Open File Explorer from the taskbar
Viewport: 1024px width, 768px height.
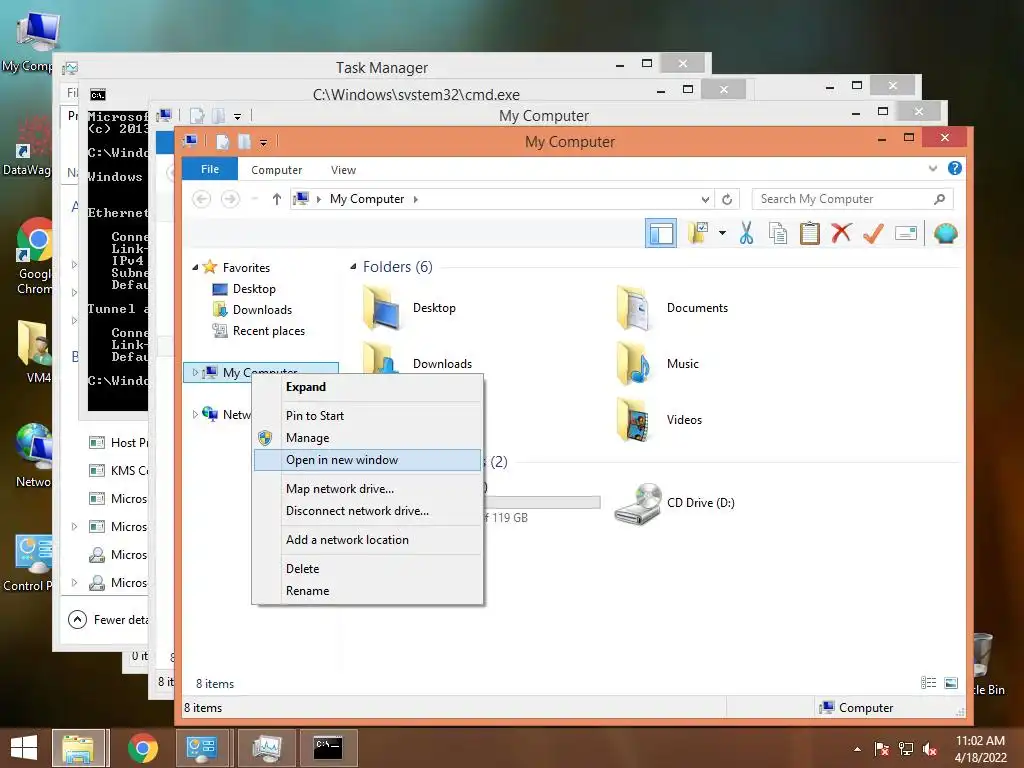78,748
